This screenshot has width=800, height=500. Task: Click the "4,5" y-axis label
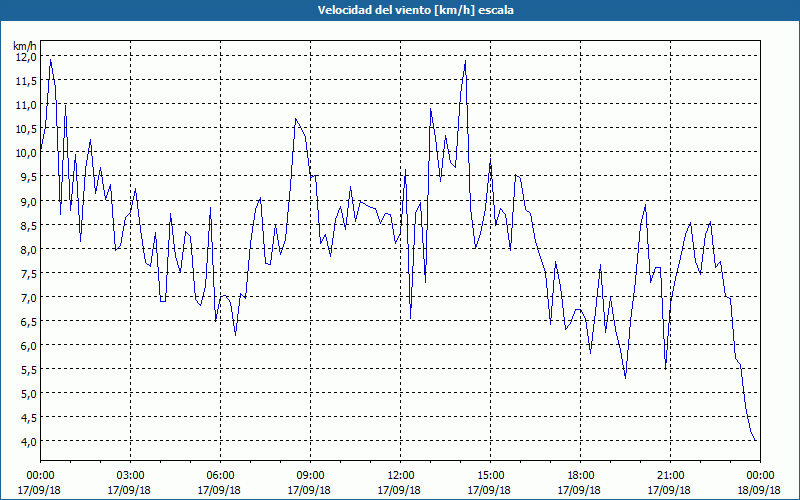click(x=28, y=417)
